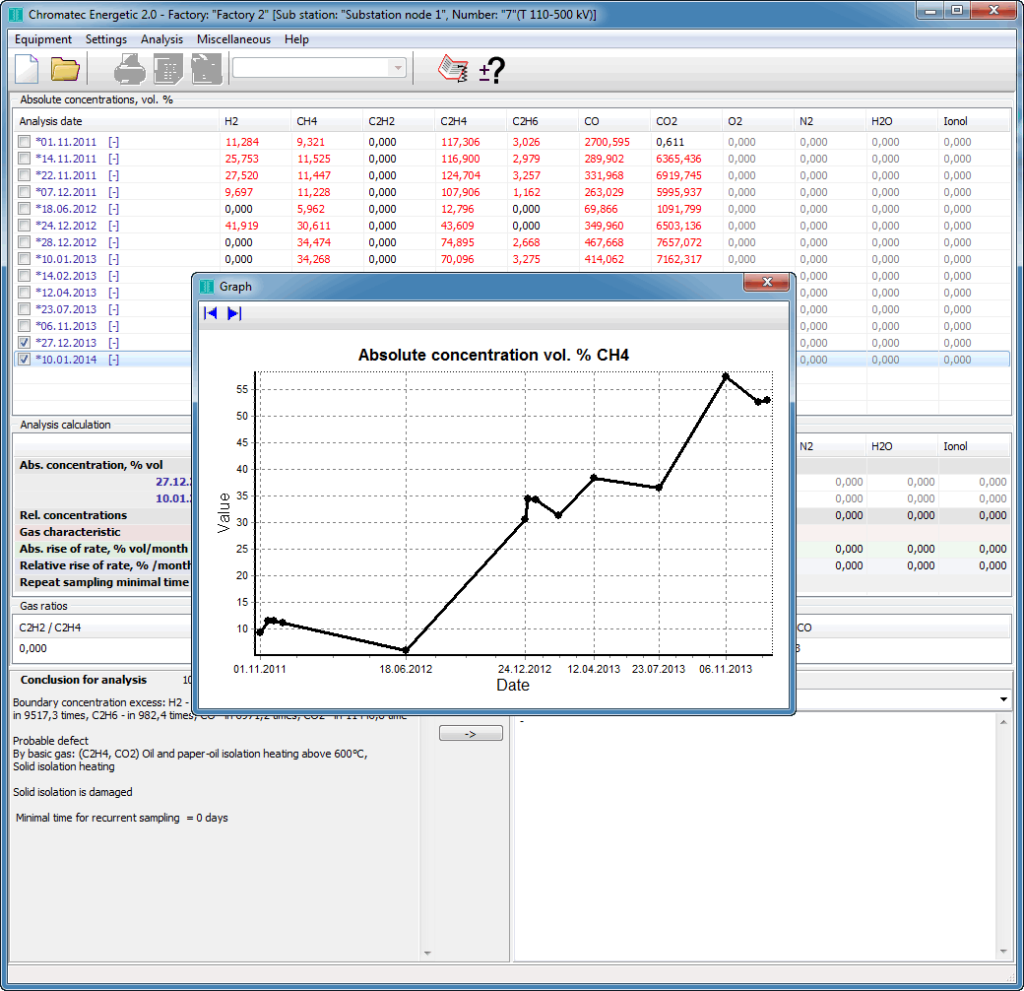Click the grayed-out calculator sheet toolbar icon
1024x991 pixels.
coord(168,69)
